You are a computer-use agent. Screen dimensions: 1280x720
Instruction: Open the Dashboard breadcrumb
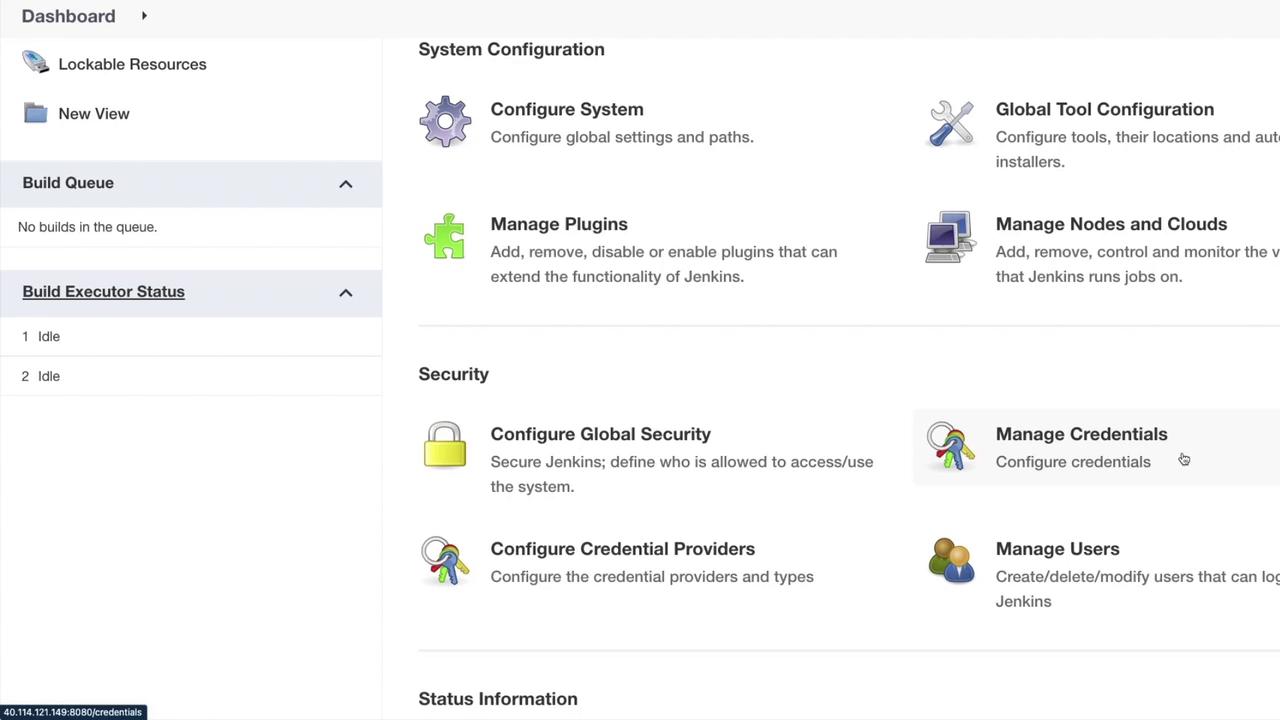(x=68, y=16)
